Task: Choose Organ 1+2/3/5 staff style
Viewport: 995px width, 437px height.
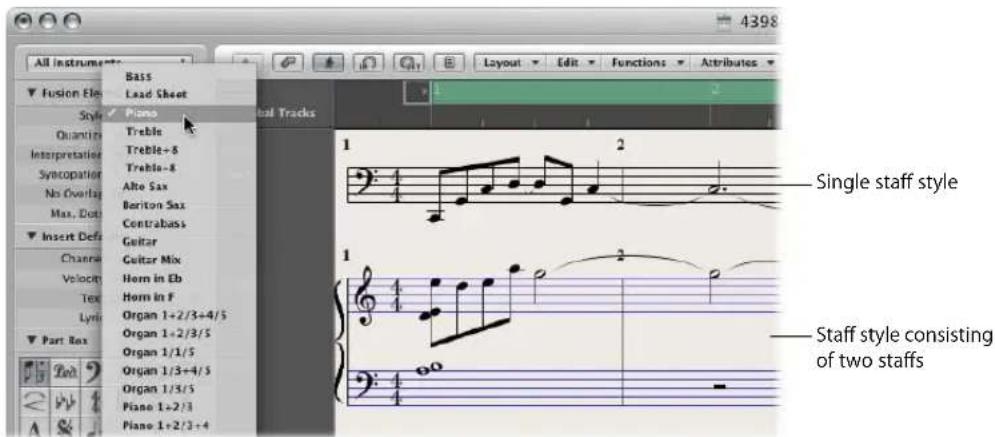Action: click(178, 334)
